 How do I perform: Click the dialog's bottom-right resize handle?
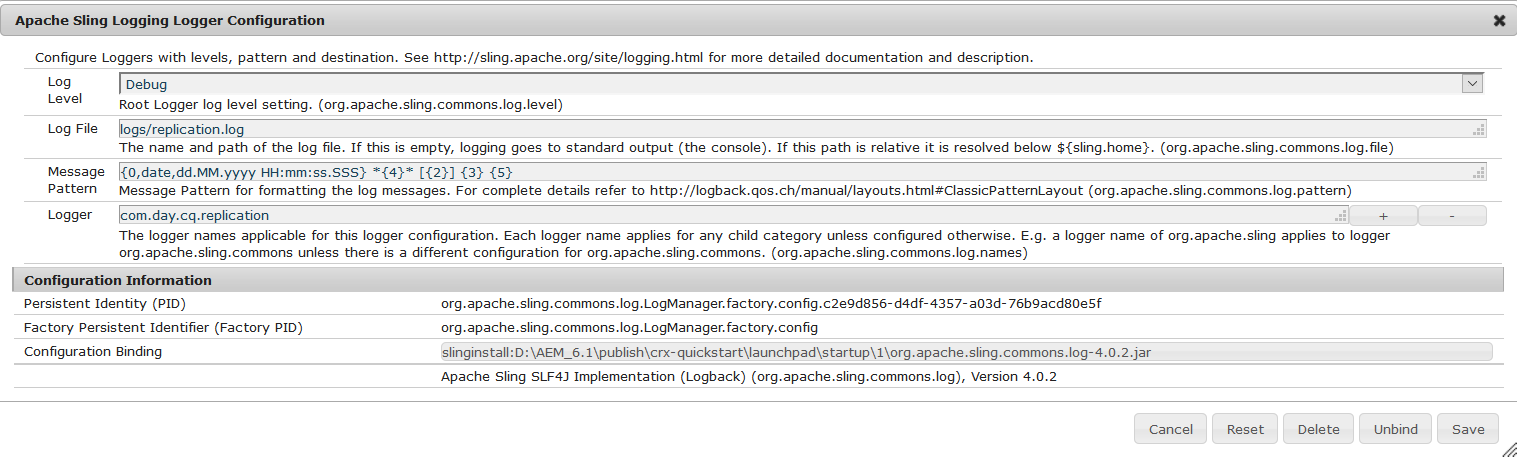coord(1509,450)
